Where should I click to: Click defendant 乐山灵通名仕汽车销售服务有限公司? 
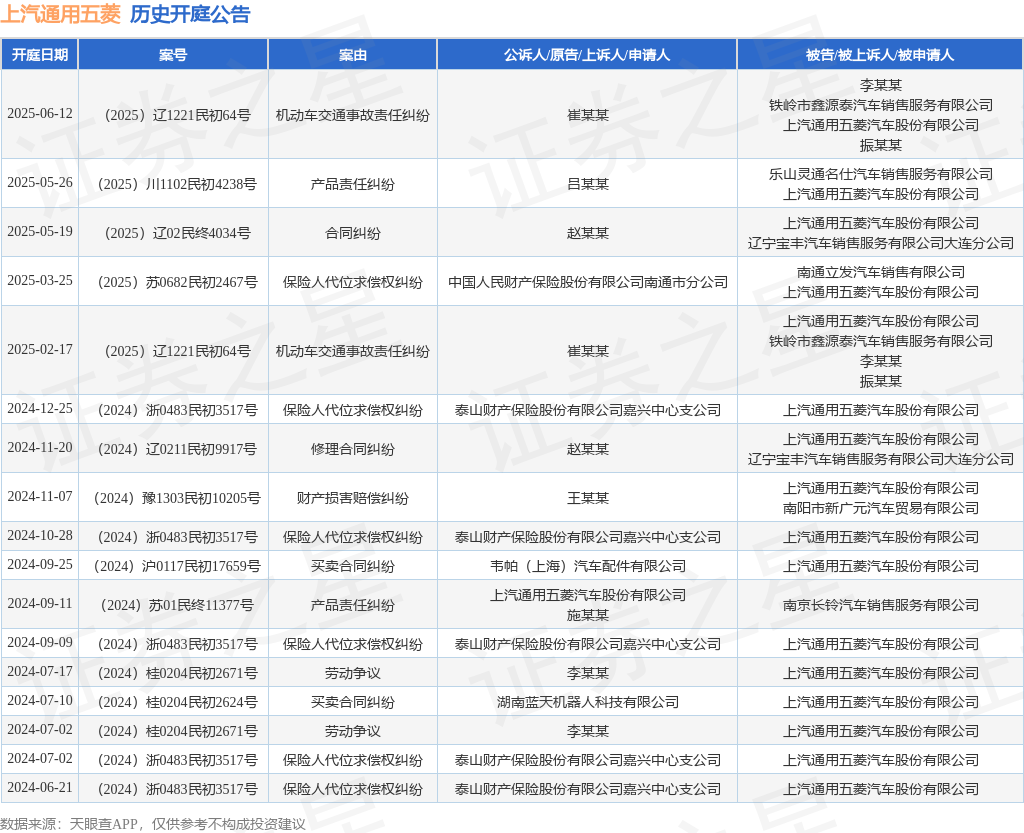(x=880, y=174)
